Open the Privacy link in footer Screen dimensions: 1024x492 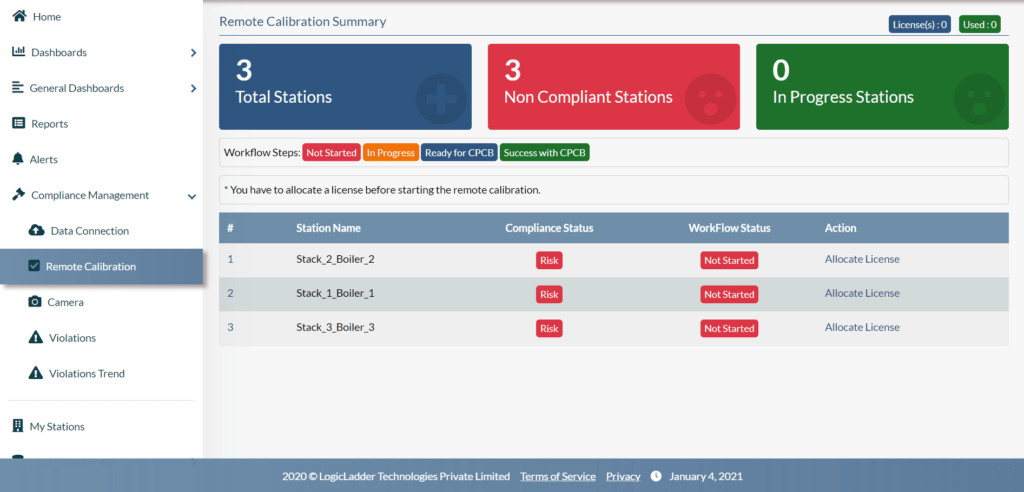623,476
